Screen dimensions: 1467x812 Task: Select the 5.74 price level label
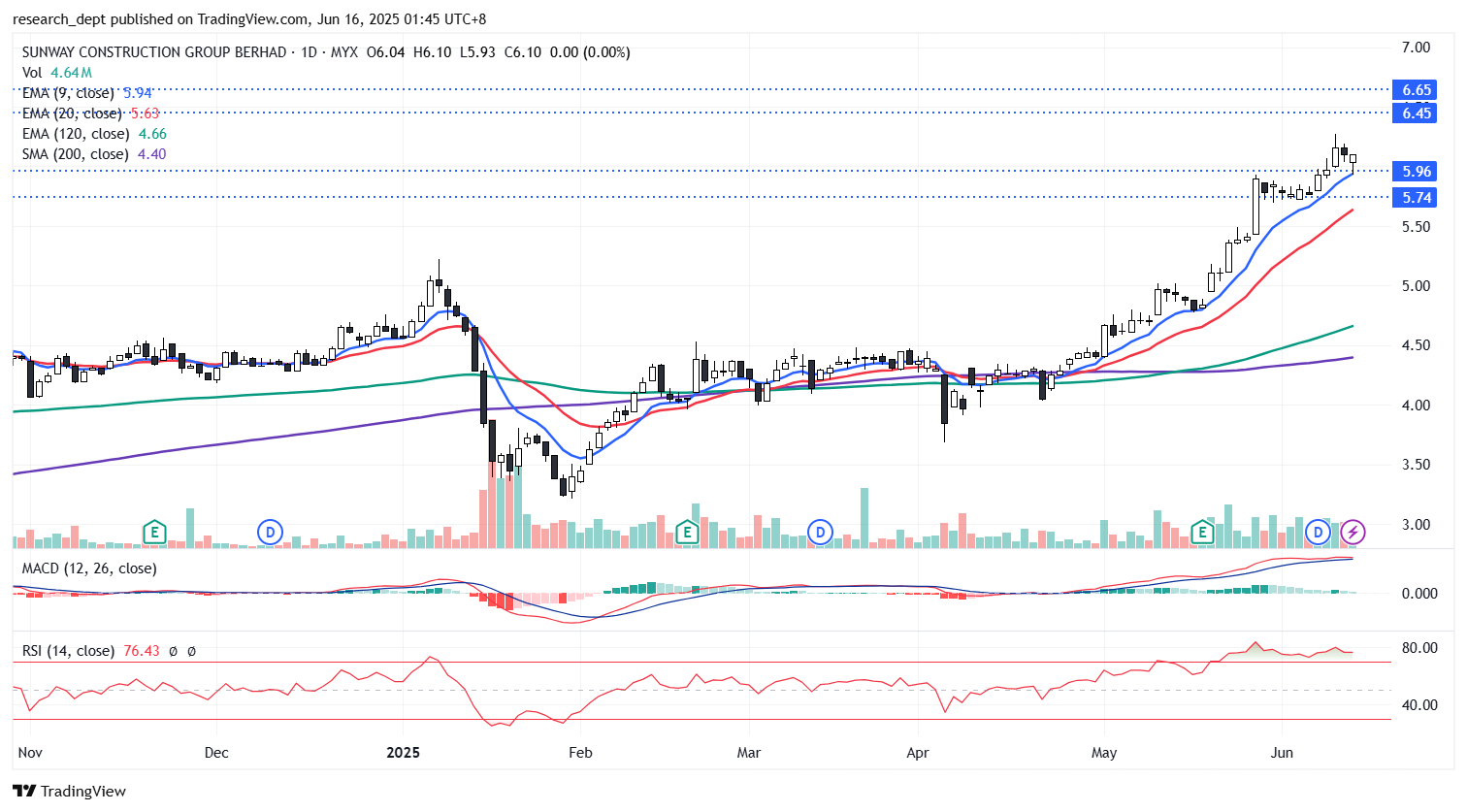1417,197
